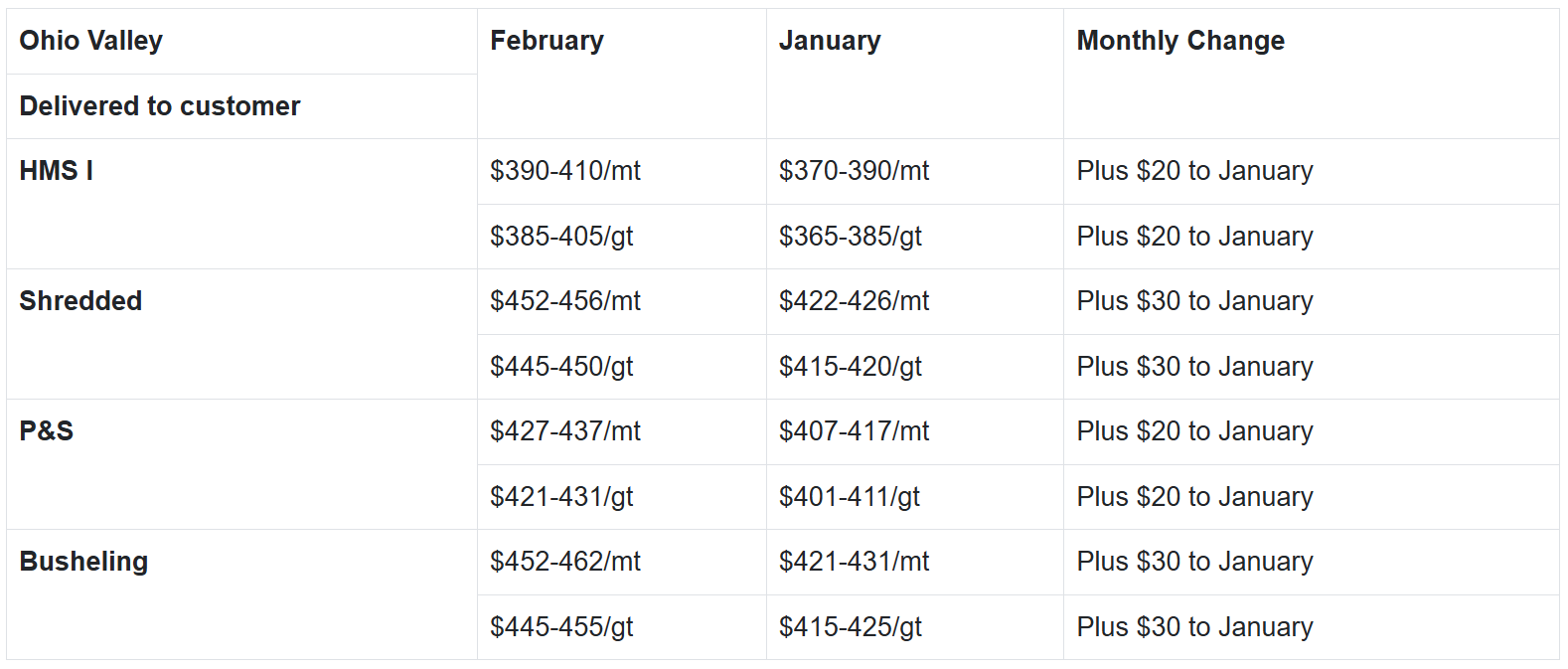Click the $452-456/mt Shredded price
Viewport: 1568px width, 669px height.
coord(564,301)
